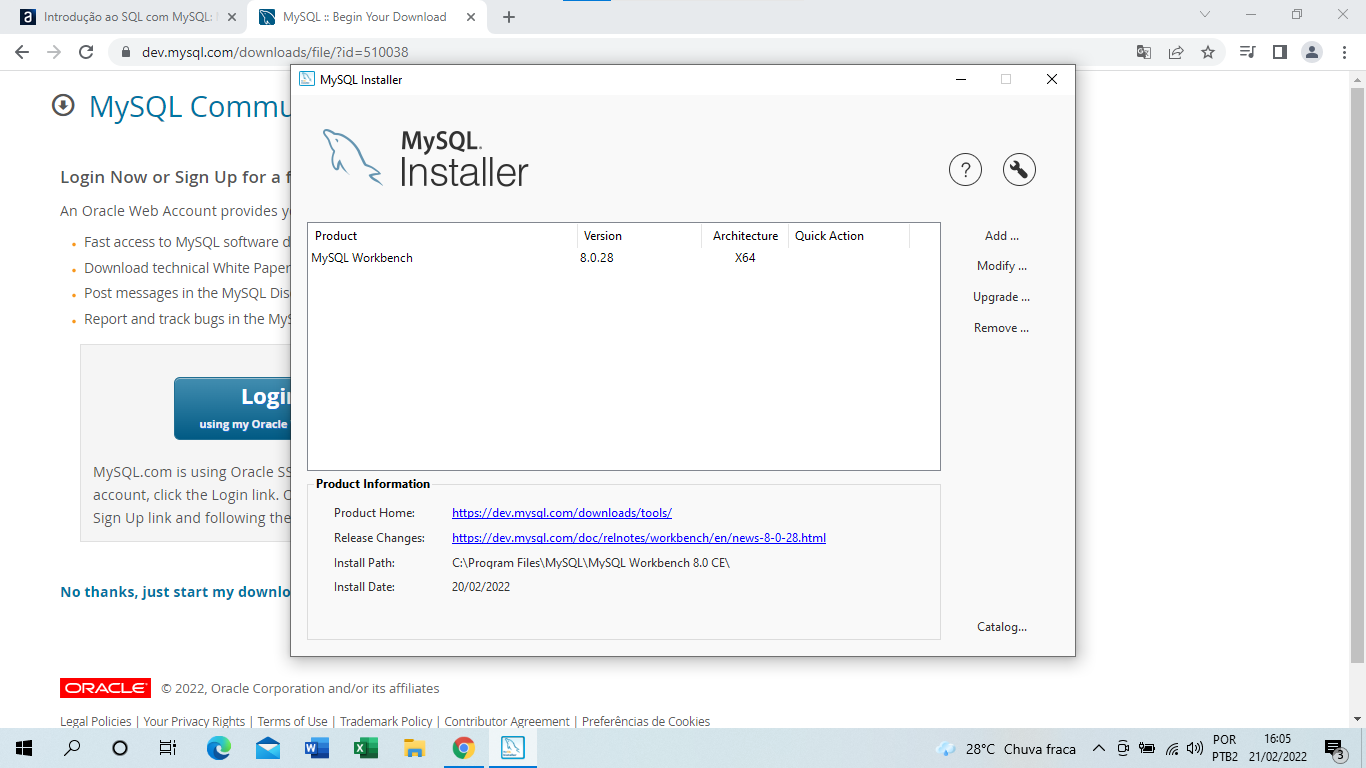Open the Contributor Agreement footer link
This screenshot has height=768, width=1366.
[x=507, y=721]
